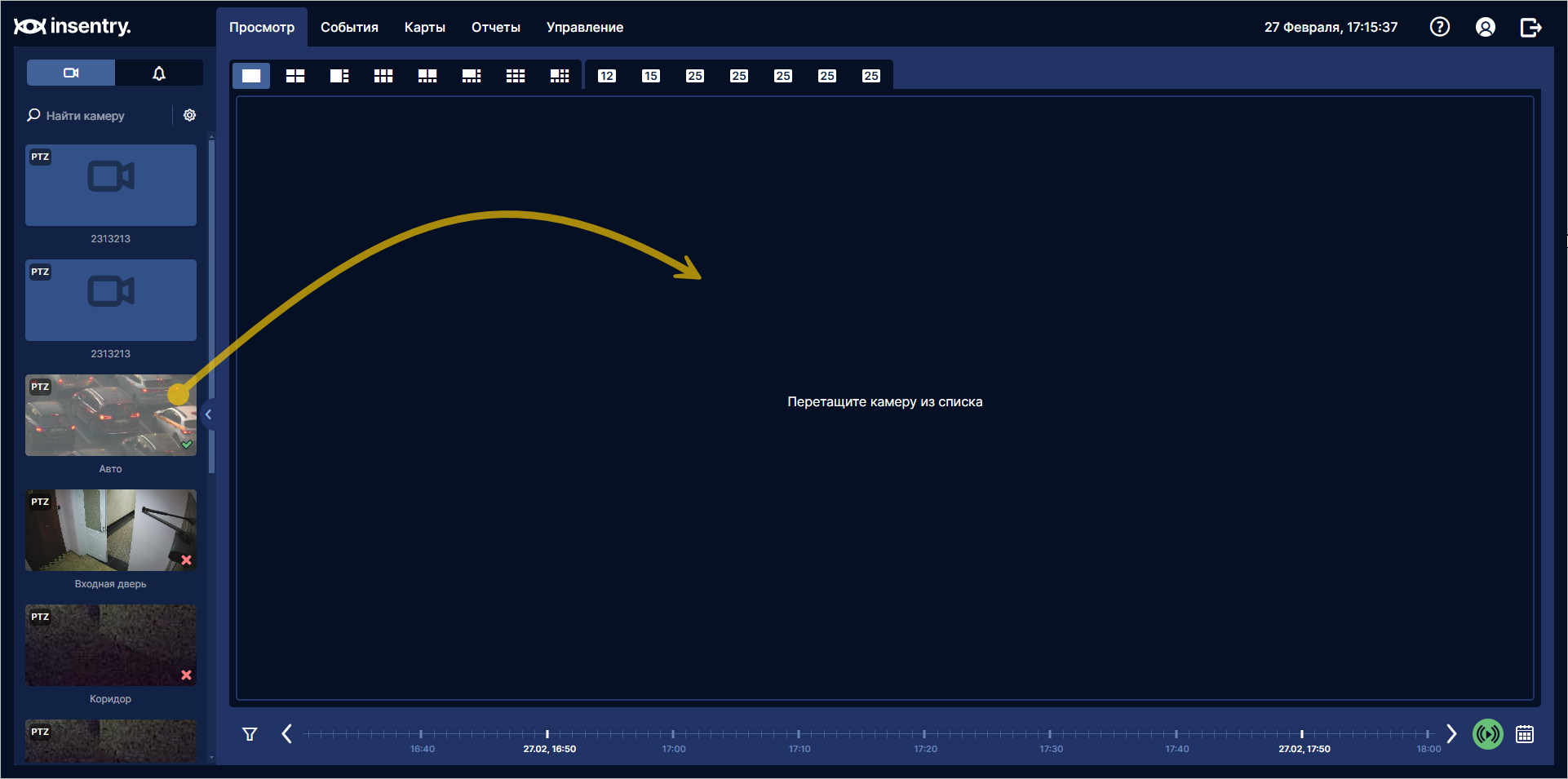Click the logout icon
Image resolution: width=1568 pixels, height=779 pixels.
pyautogui.click(x=1531, y=27)
